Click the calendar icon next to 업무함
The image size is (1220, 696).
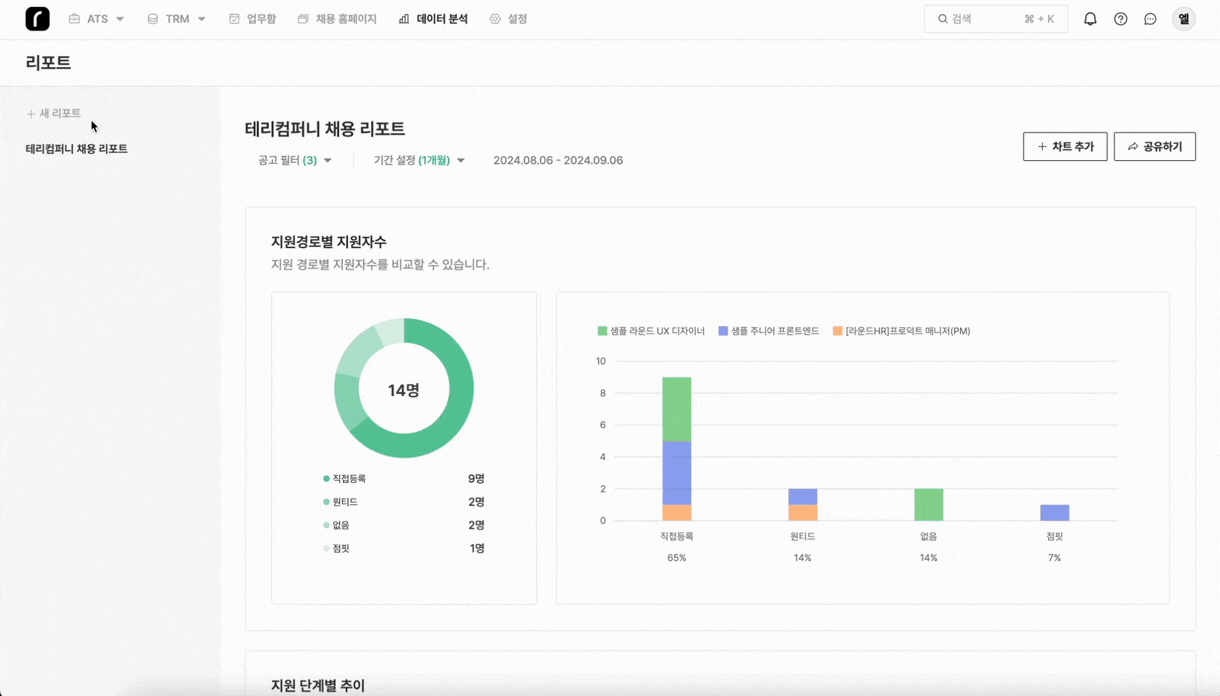tap(234, 19)
